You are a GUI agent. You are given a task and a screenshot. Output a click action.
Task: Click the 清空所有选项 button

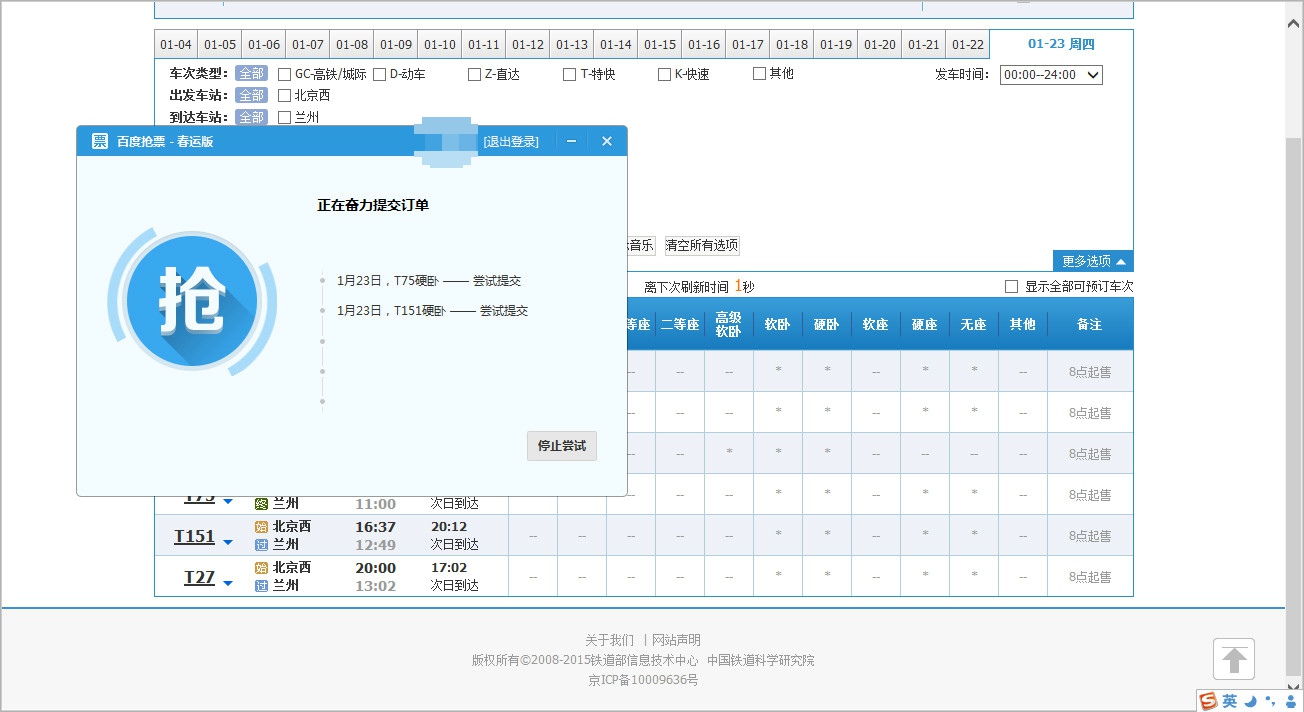[702, 245]
